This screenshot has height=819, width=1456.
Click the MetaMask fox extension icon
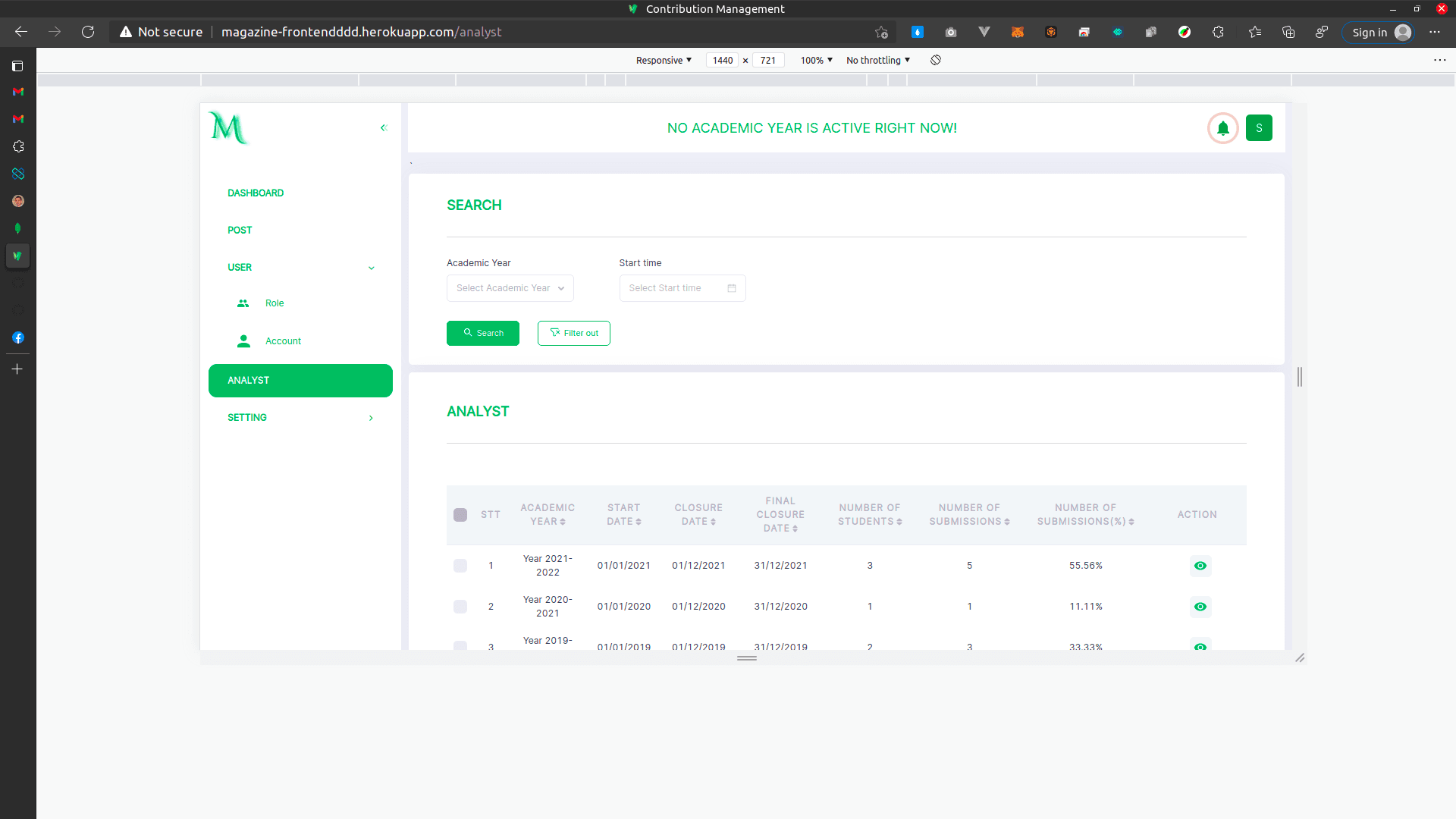click(1018, 32)
